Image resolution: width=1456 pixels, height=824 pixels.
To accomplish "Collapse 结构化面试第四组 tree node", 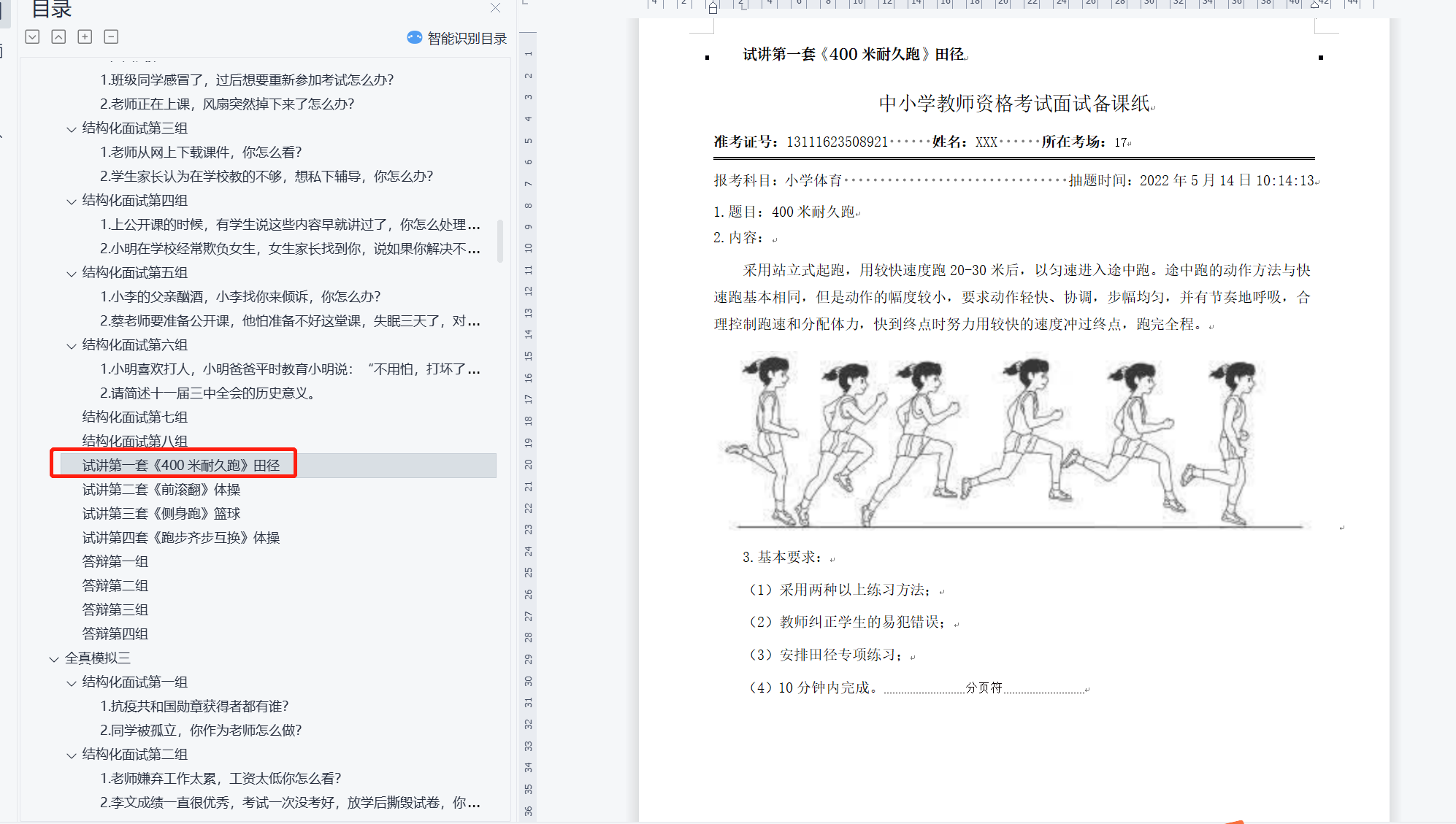I will coord(72,201).
